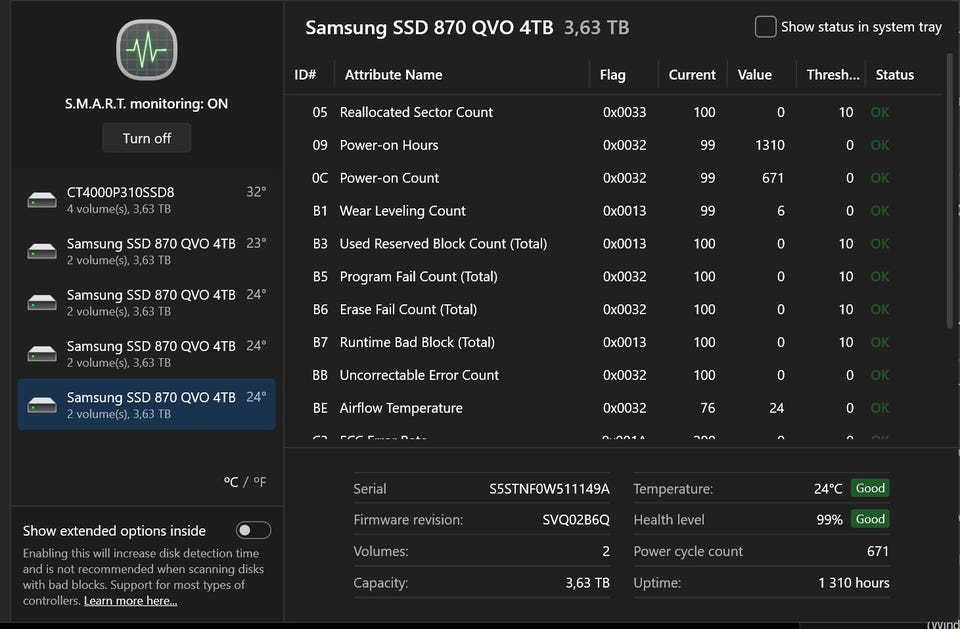The height and width of the screenshot is (629, 960).
Task: Sort by Attribute Name column header
Action: click(x=393, y=75)
